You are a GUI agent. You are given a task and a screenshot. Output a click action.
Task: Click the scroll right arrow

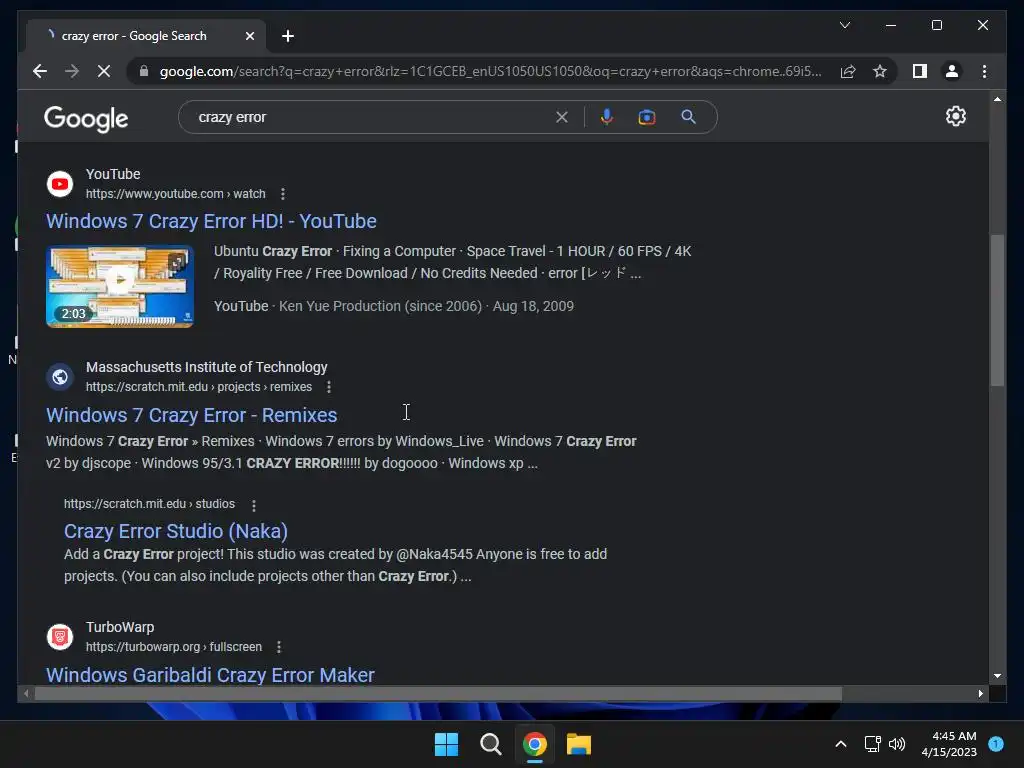click(x=981, y=694)
